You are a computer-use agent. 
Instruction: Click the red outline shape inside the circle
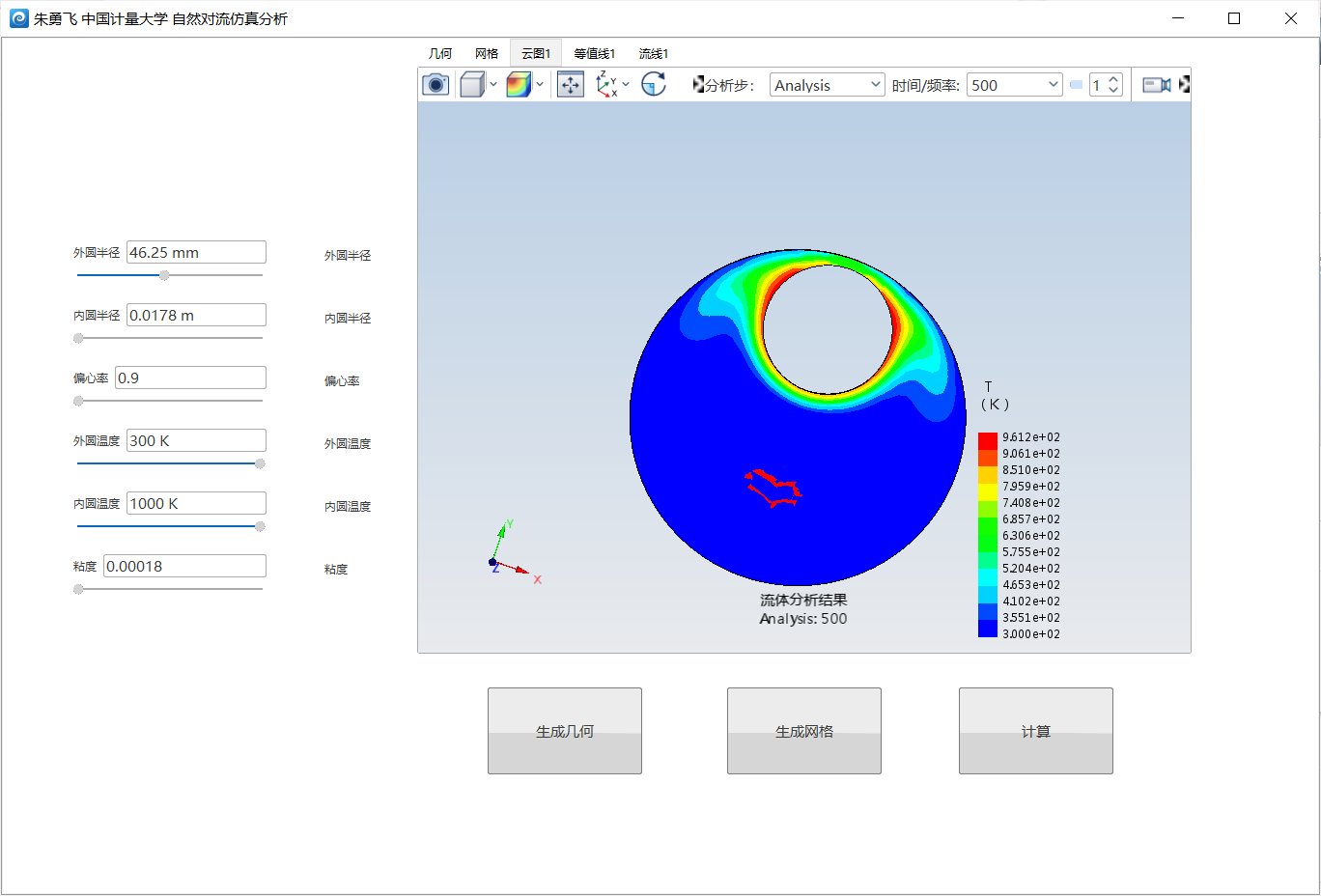[773, 488]
